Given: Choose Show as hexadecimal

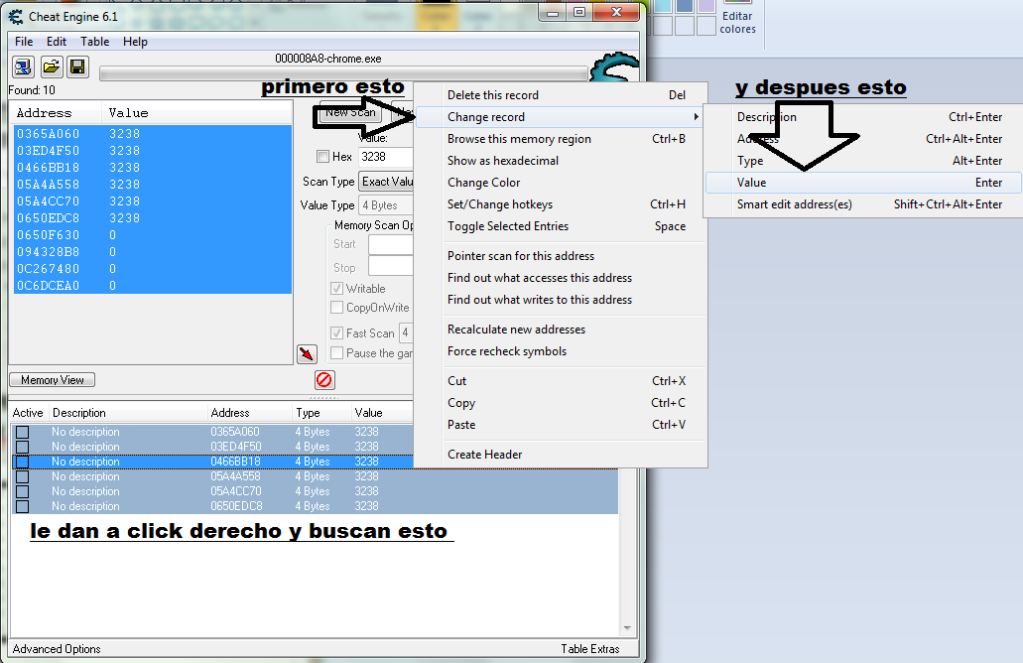Looking at the screenshot, I should [x=560, y=161].
